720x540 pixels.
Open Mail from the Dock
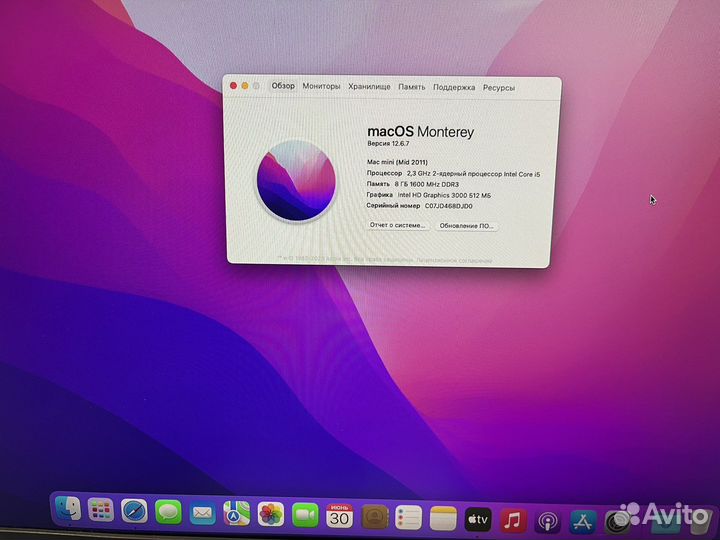(202, 513)
